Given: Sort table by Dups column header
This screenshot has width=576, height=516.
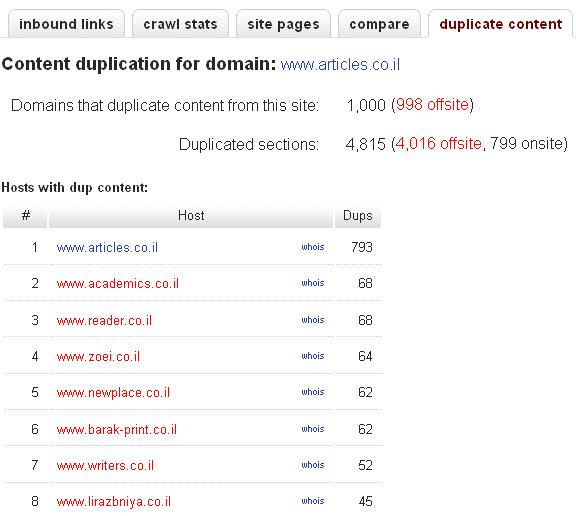Looking at the screenshot, I should point(357,216).
